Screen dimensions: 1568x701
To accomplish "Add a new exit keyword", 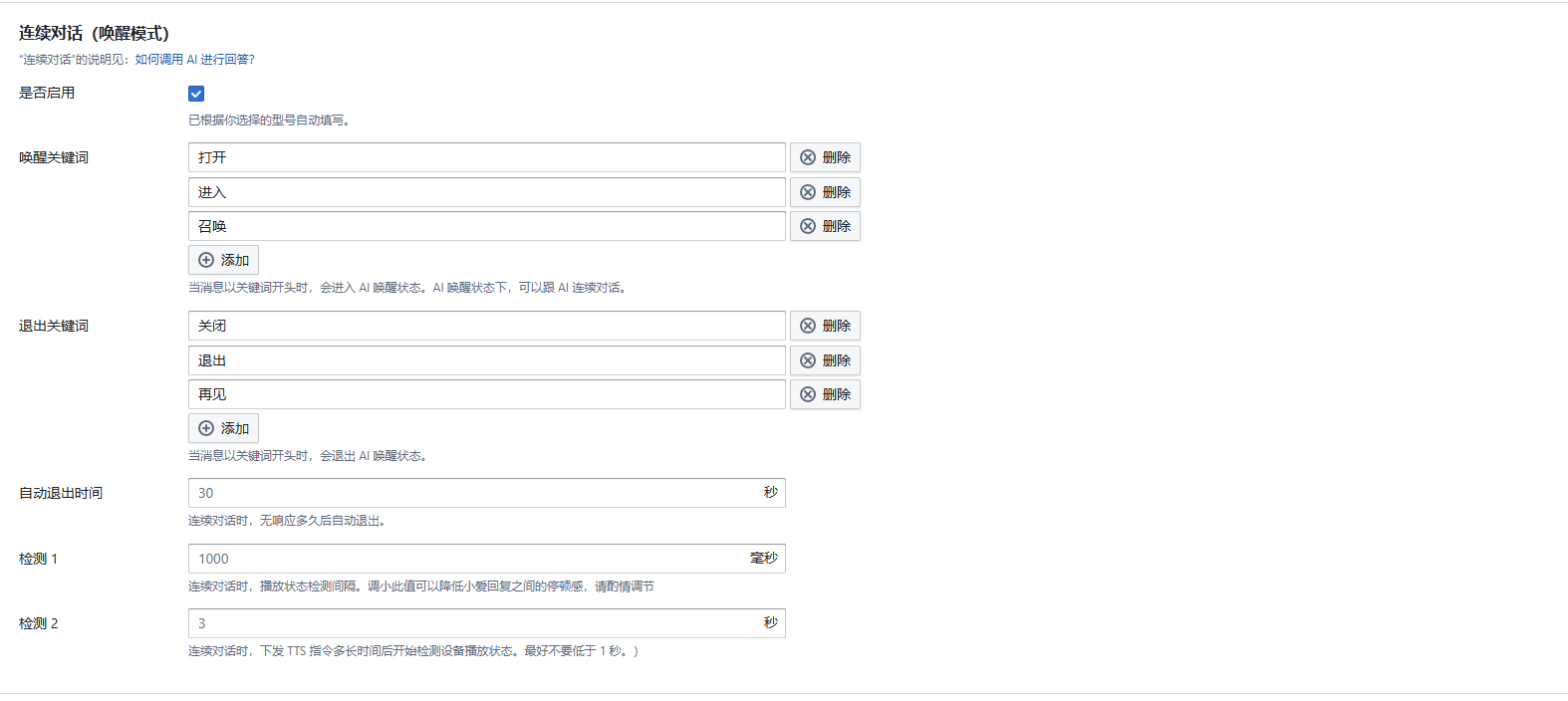I will point(223,428).
